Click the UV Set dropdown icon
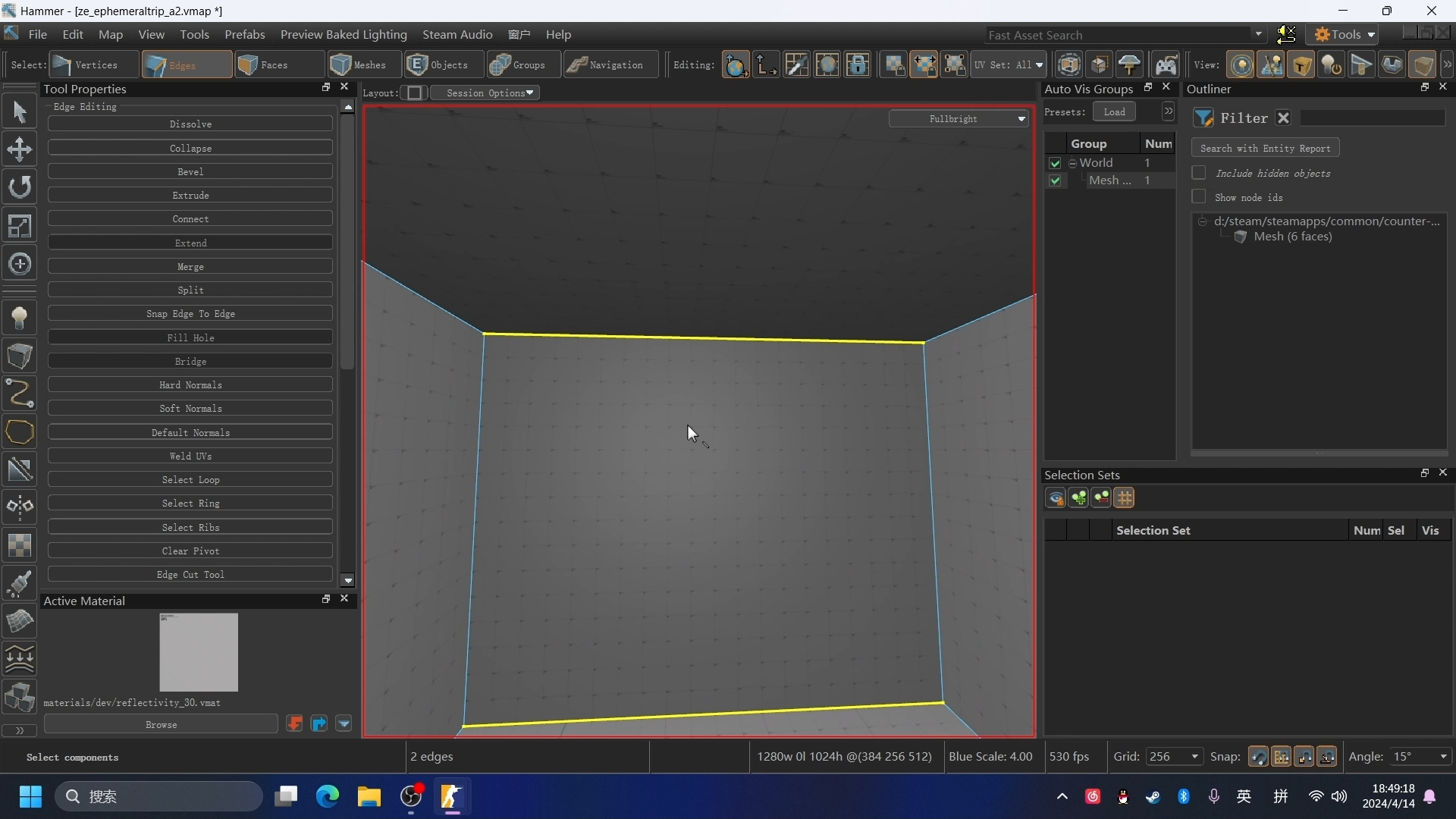The height and width of the screenshot is (819, 1456). (1039, 65)
